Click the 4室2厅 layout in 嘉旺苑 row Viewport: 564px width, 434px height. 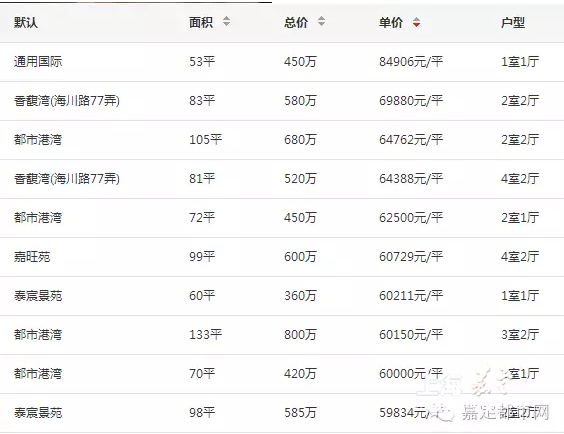[x=520, y=257]
